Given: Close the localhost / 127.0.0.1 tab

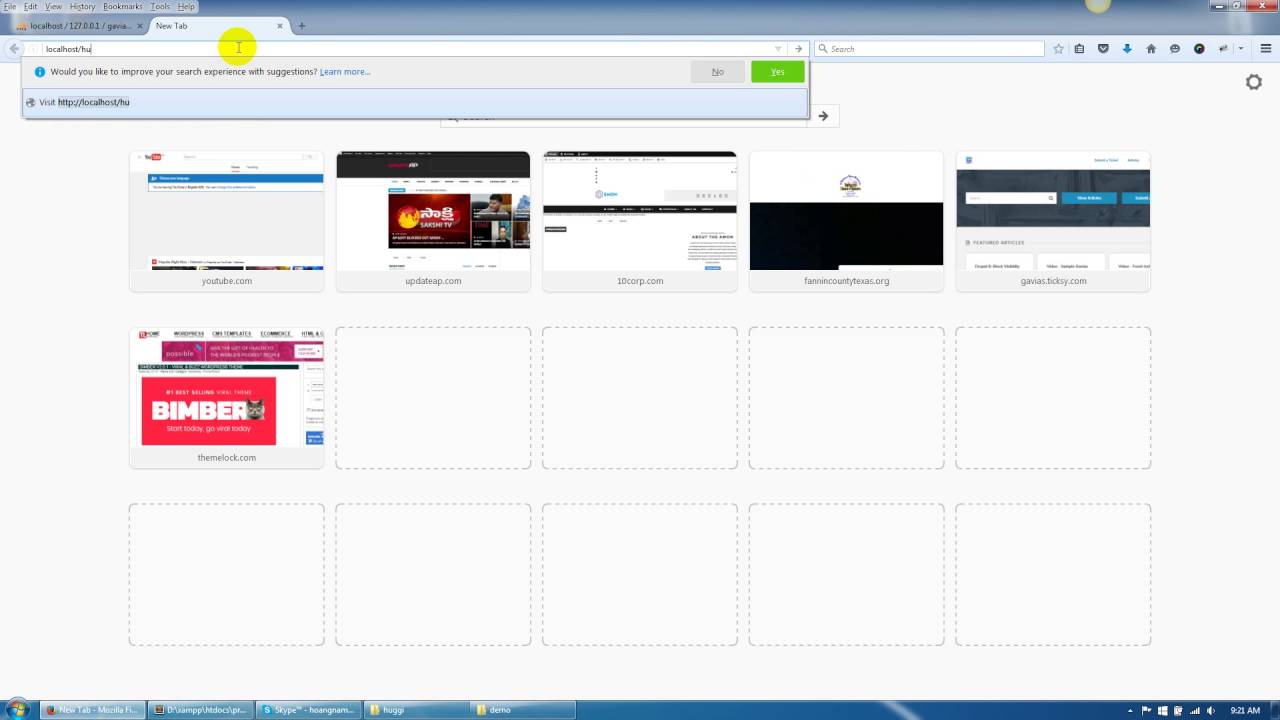Looking at the screenshot, I should [139, 26].
